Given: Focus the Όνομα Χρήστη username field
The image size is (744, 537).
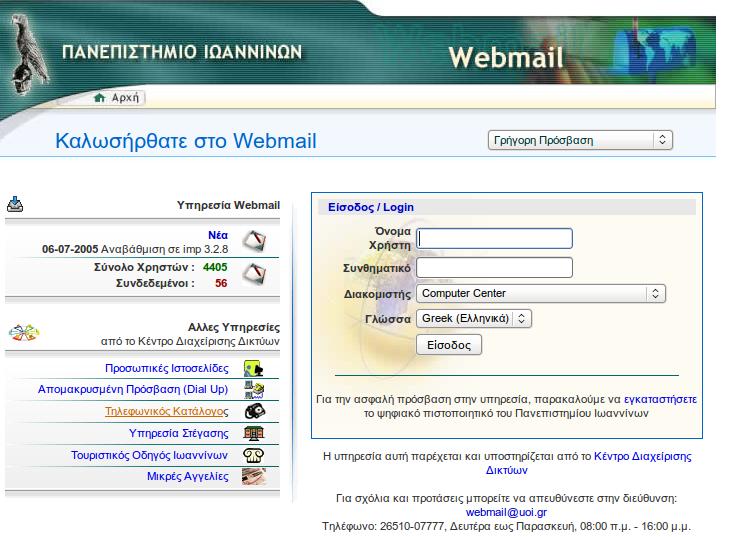Looking at the screenshot, I should [494, 239].
